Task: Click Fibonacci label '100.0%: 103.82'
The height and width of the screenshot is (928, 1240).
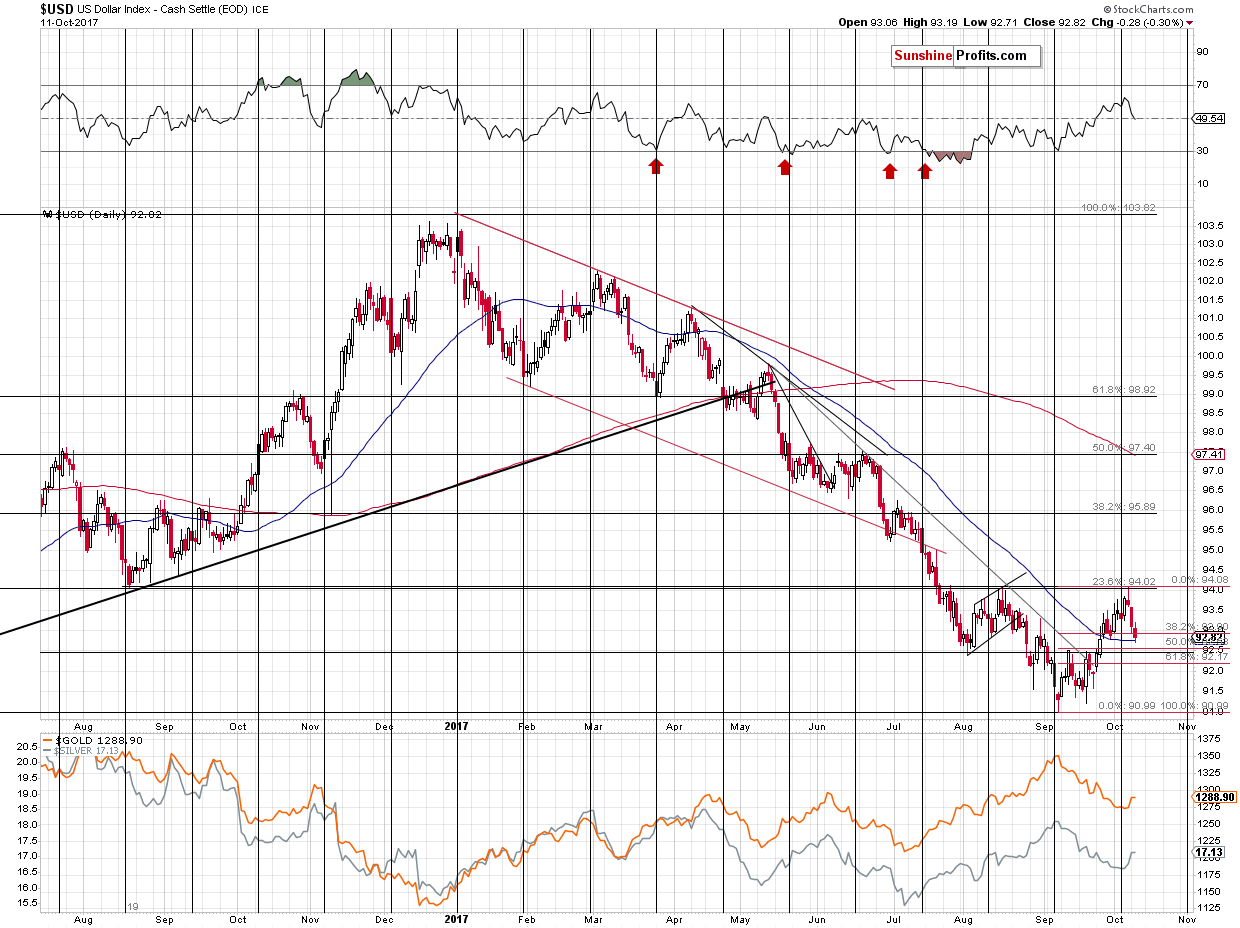Action: tap(1119, 208)
